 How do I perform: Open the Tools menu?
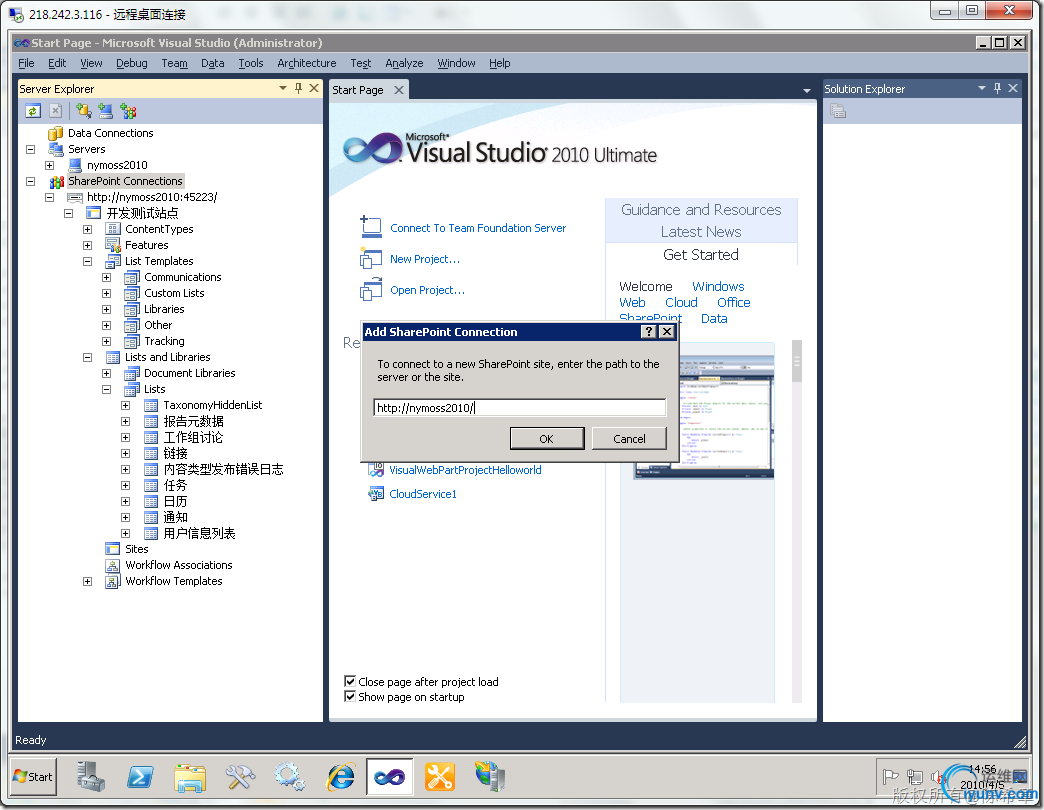click(x=251, y=63)
